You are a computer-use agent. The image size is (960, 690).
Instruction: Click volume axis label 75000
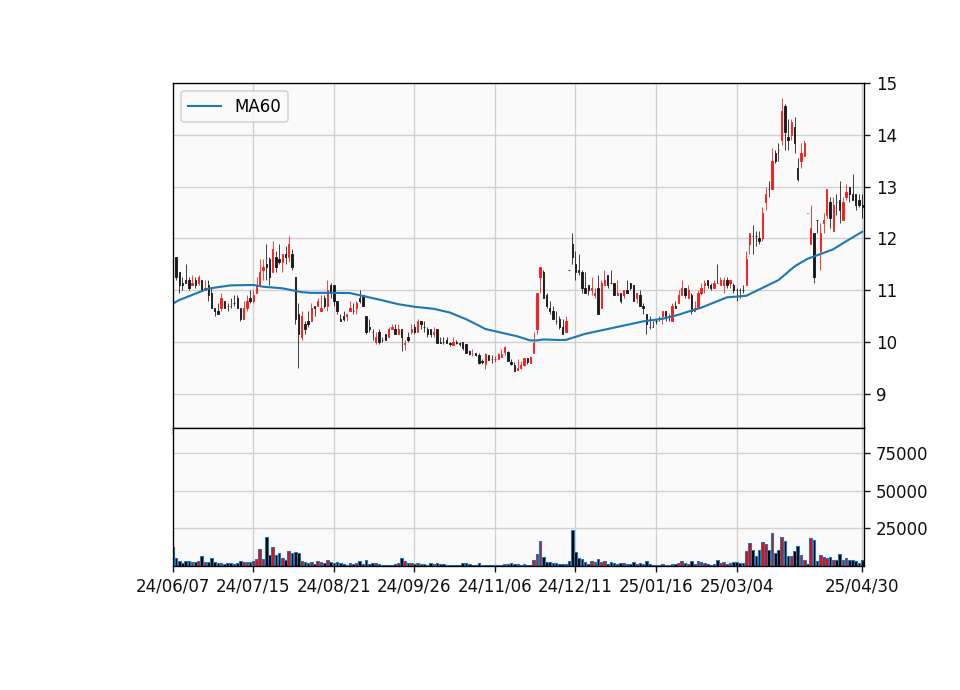pyautogui.click(x=902, y=454)
